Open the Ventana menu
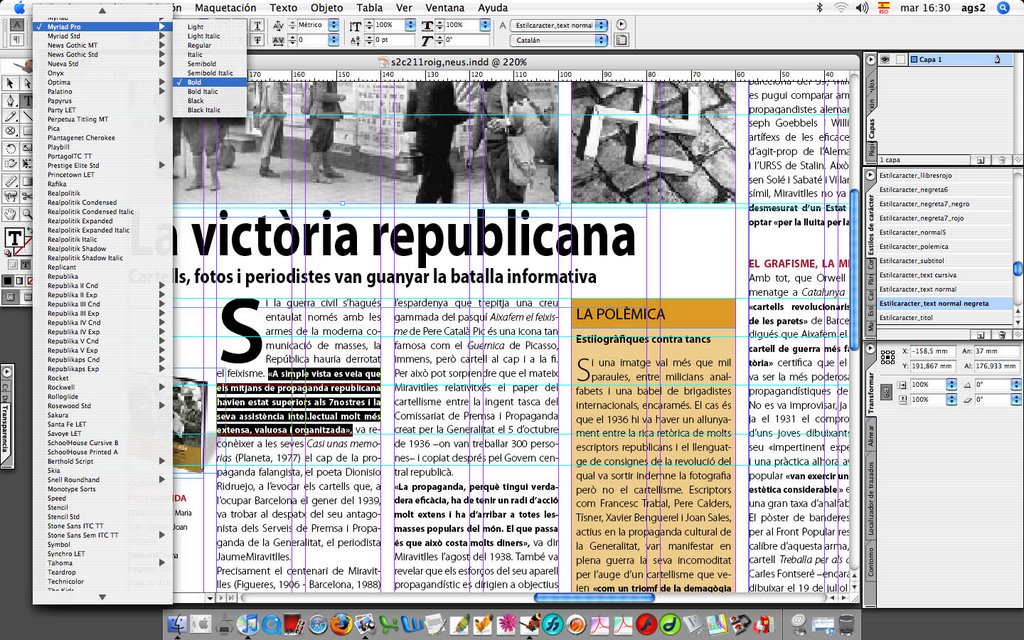This screenshot has width=1024, height=640. pos(445,8)
